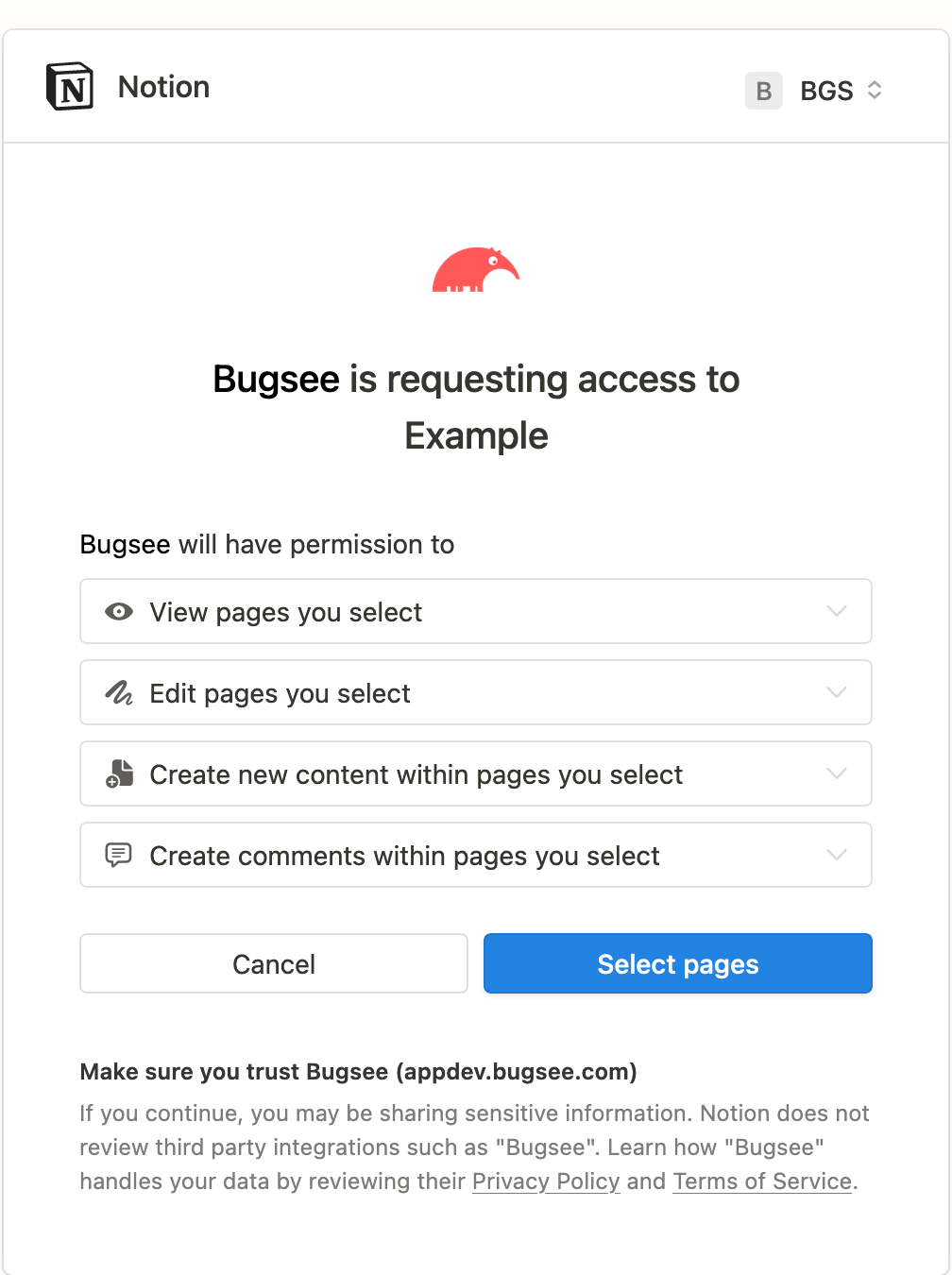952x1275 pixels.
Task: Open Bugsee's Privacy Policy link
Action: coord(546,1181)
